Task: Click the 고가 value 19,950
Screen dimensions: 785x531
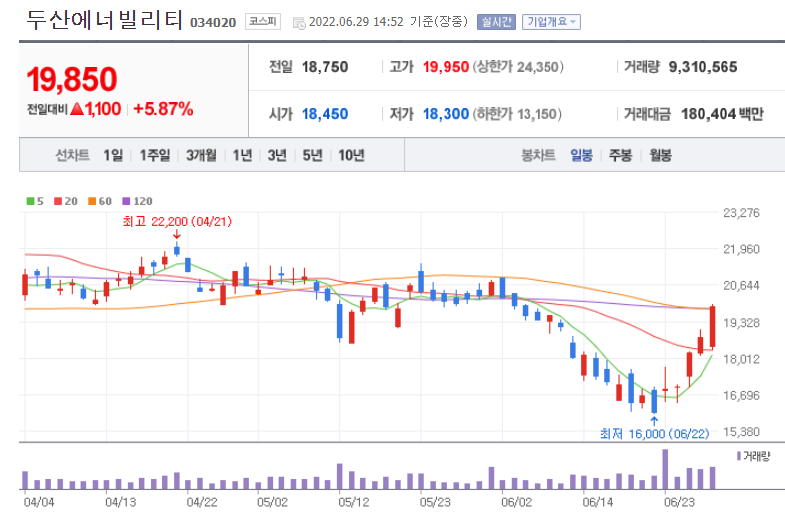Action: [x=446, y=67]
